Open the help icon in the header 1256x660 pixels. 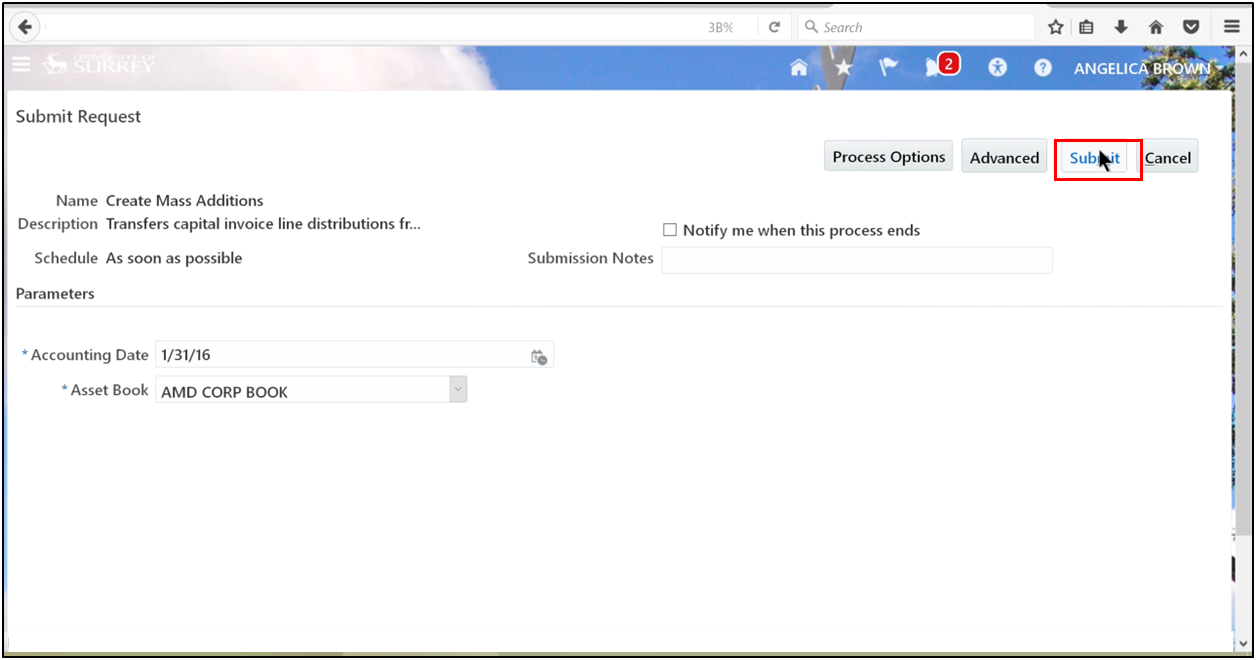coord(1042,67)
